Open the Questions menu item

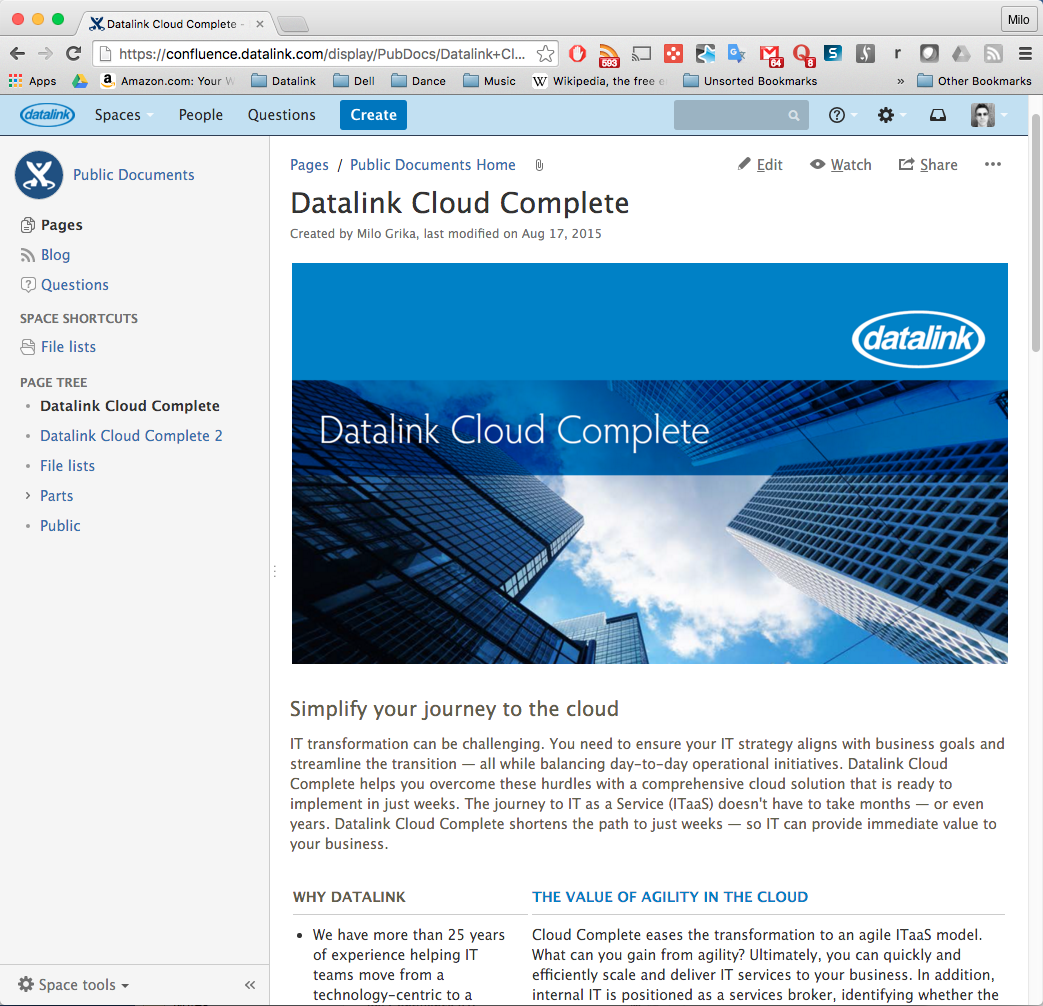(x=282, y=115)
